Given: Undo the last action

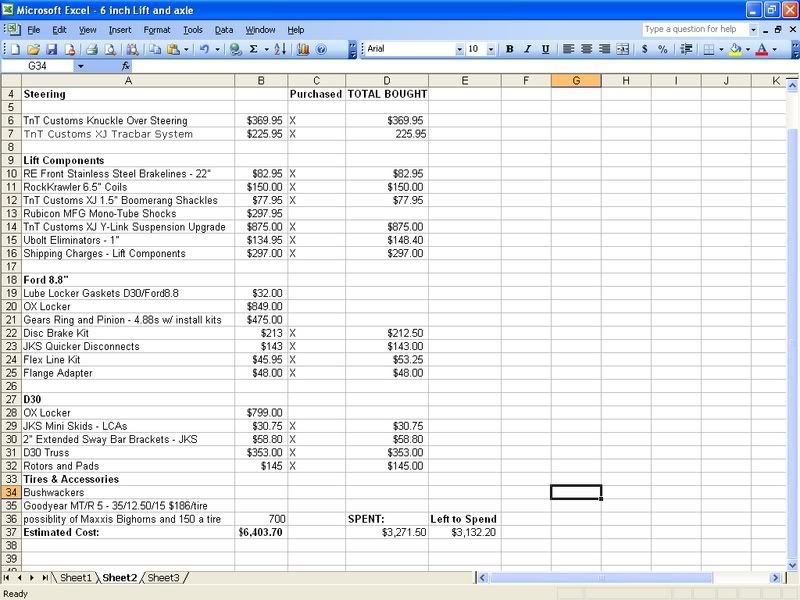Looking at the screenshot, I should (x=204, y=49).
